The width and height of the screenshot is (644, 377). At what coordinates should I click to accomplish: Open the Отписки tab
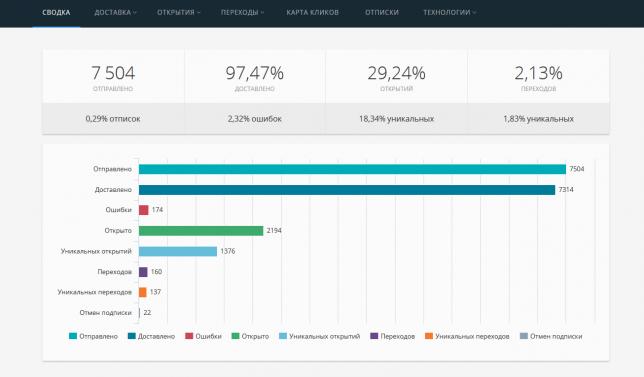click(382, 12)
